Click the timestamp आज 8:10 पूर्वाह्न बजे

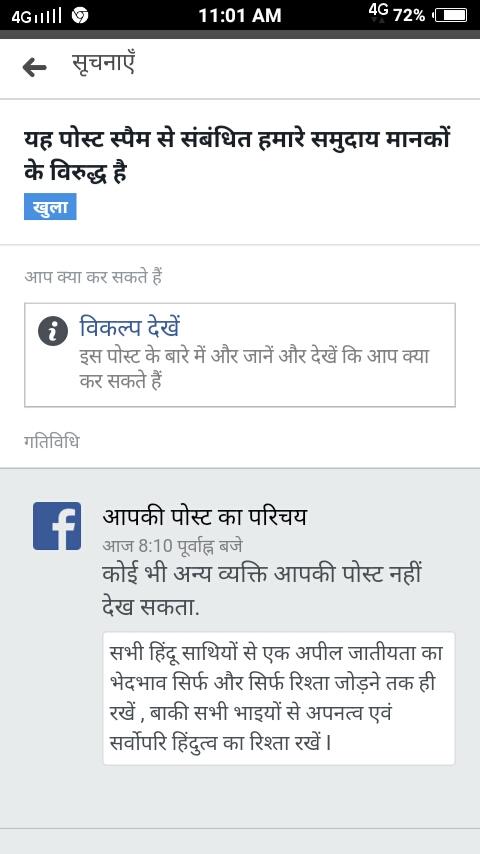(172, 546)
